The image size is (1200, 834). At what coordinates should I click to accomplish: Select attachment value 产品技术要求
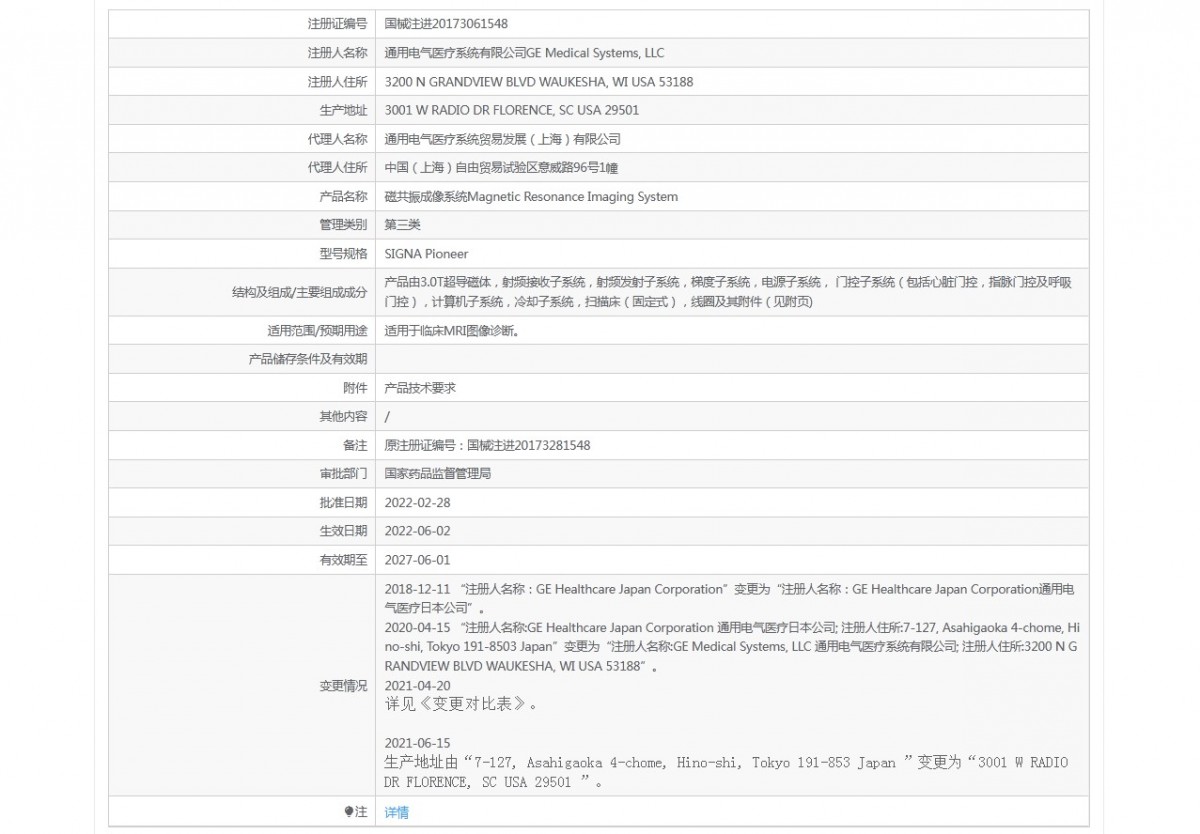pyautogui.click(x=420, y=388)
